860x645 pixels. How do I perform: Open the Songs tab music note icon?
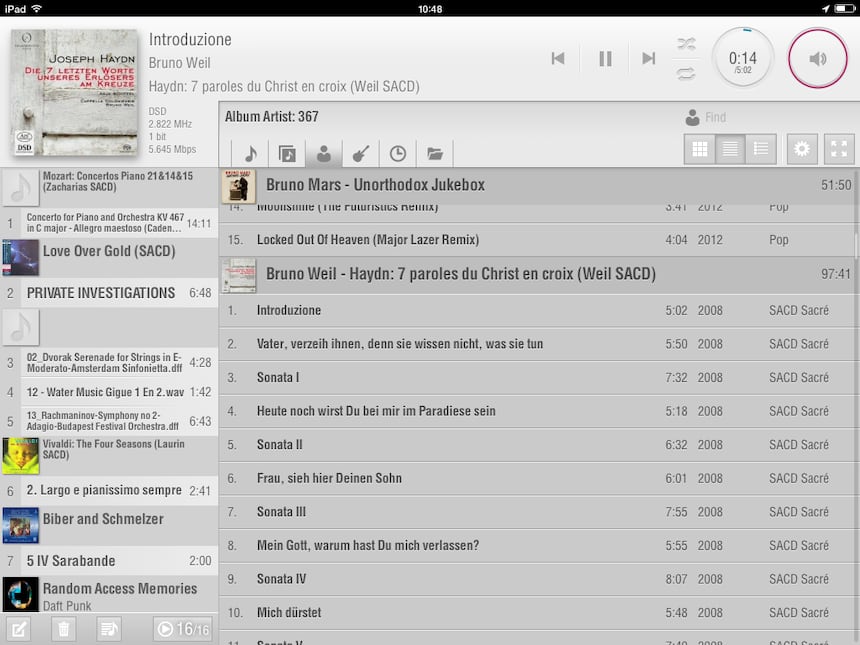point(250,154)
